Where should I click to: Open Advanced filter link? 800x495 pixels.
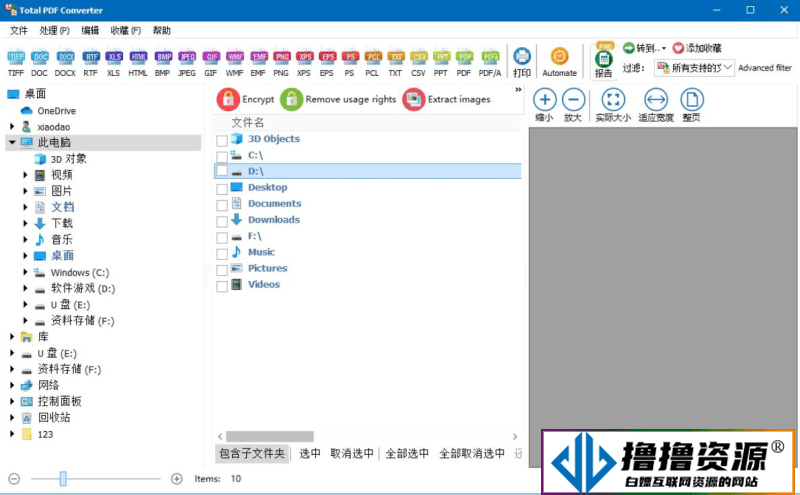pos(765,67)
